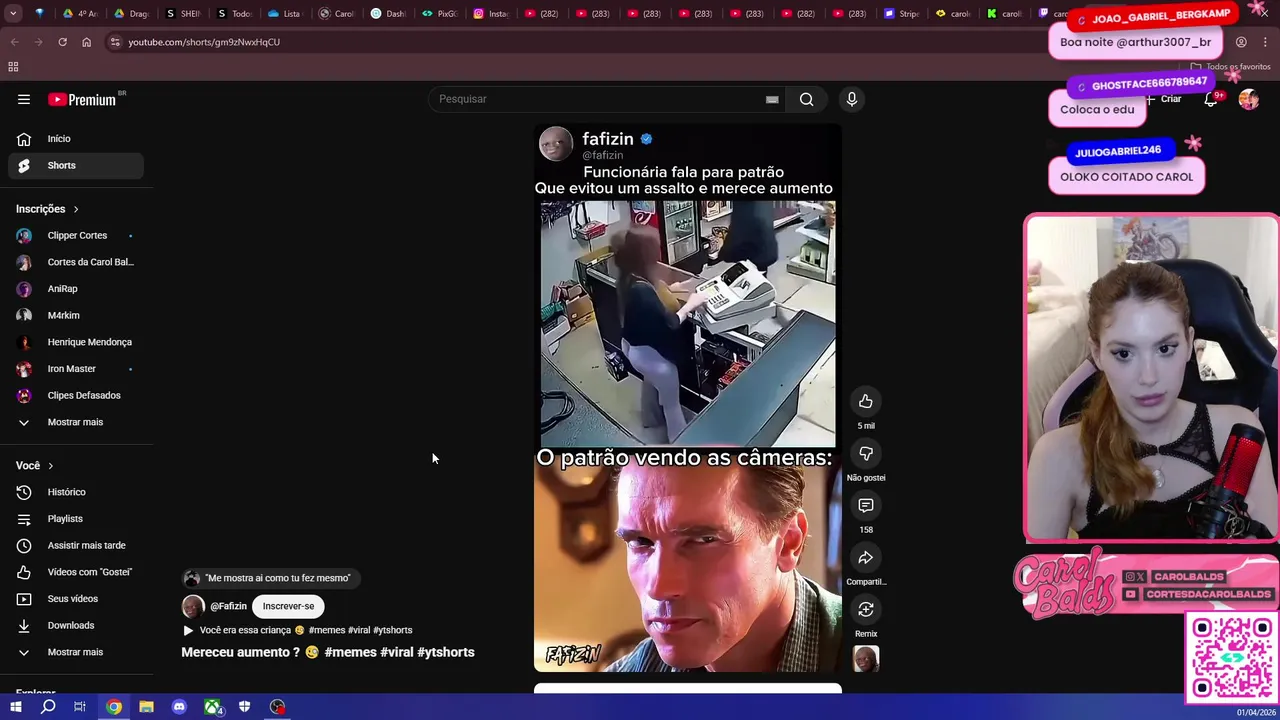The width and height of the screenshot is (1280, 720).
Task: Go back using the browser arrow
Action: (x=14, y=42)
